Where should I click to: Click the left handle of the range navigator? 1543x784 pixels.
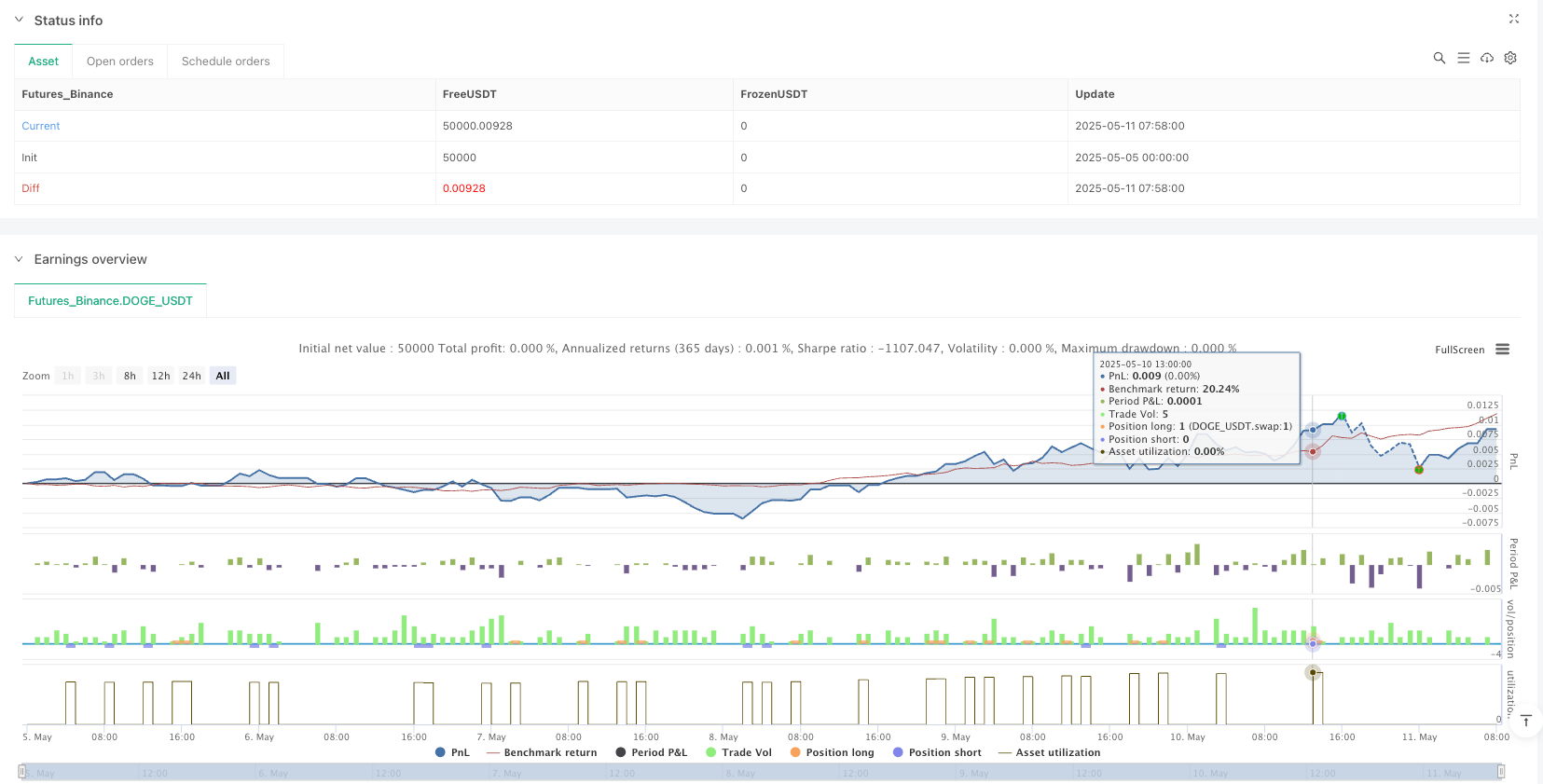pyautogui.click(x=22, y=772)
